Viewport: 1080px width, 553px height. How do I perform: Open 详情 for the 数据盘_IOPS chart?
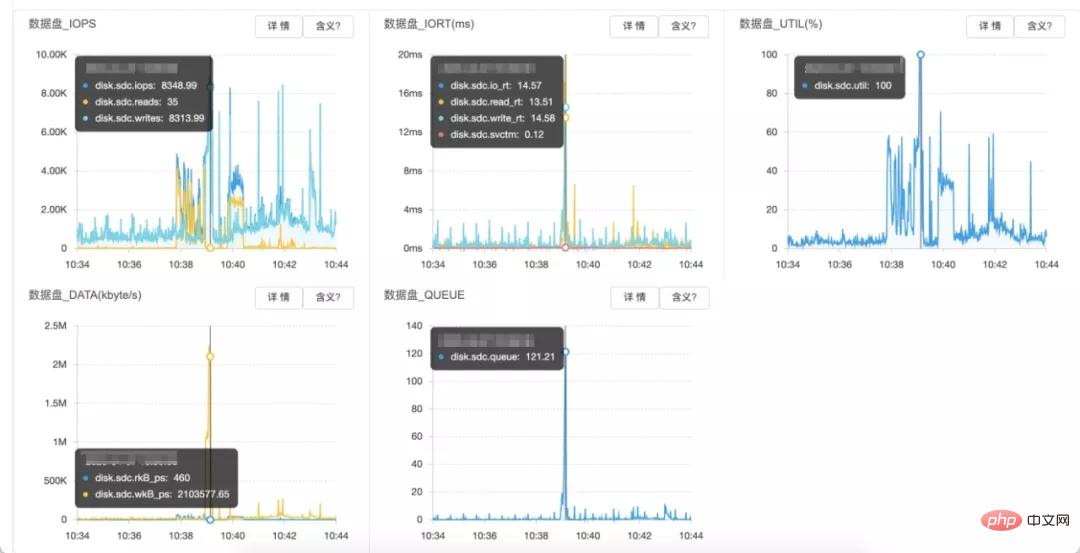pyautogui.click(x=279, y=27)
